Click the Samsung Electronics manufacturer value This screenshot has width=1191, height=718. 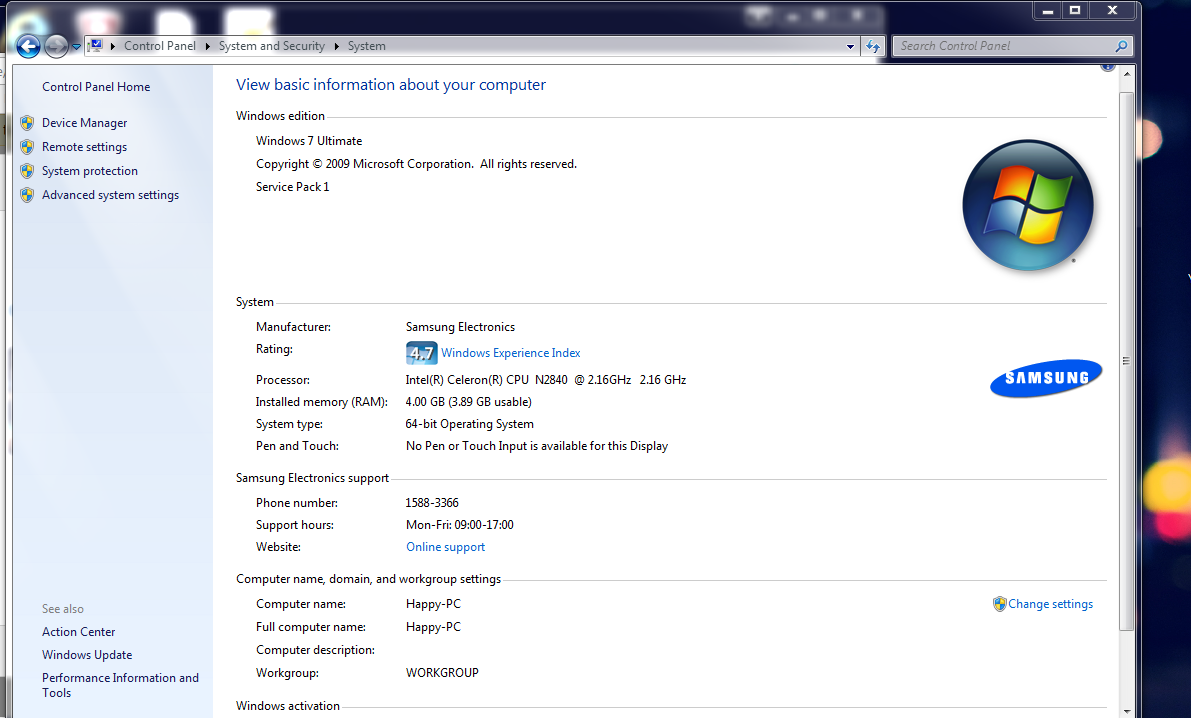pos(460,327)
